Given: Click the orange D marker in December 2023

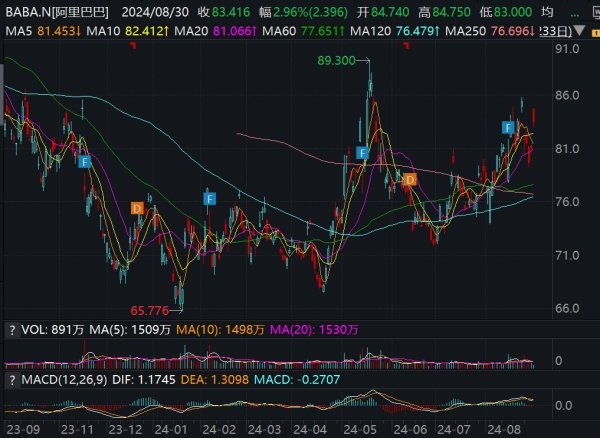Looking at the screenshot, I should [137, 208].
